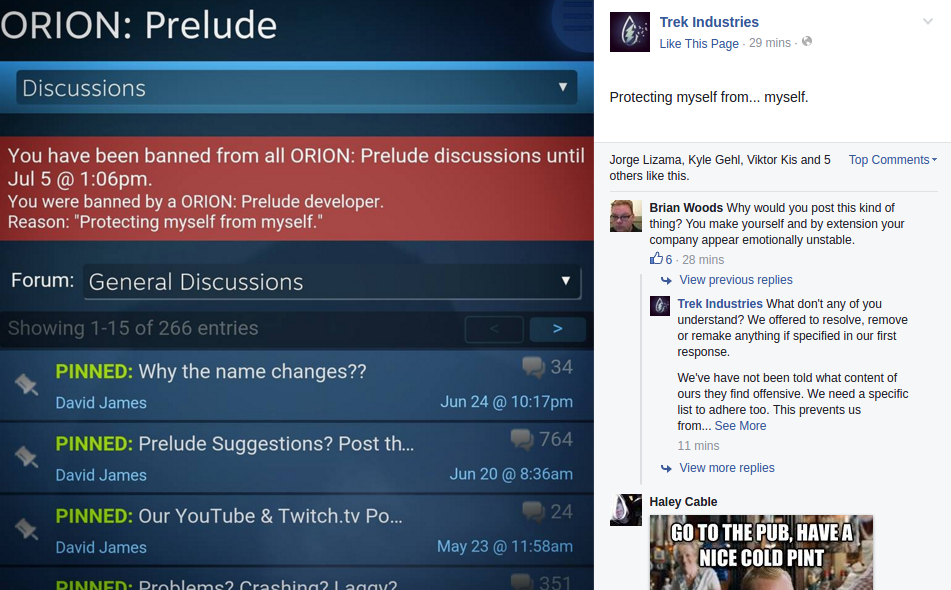
Task: Click pin icon of 'Prelude Suggestions?' thread
Action: [26, 457]
